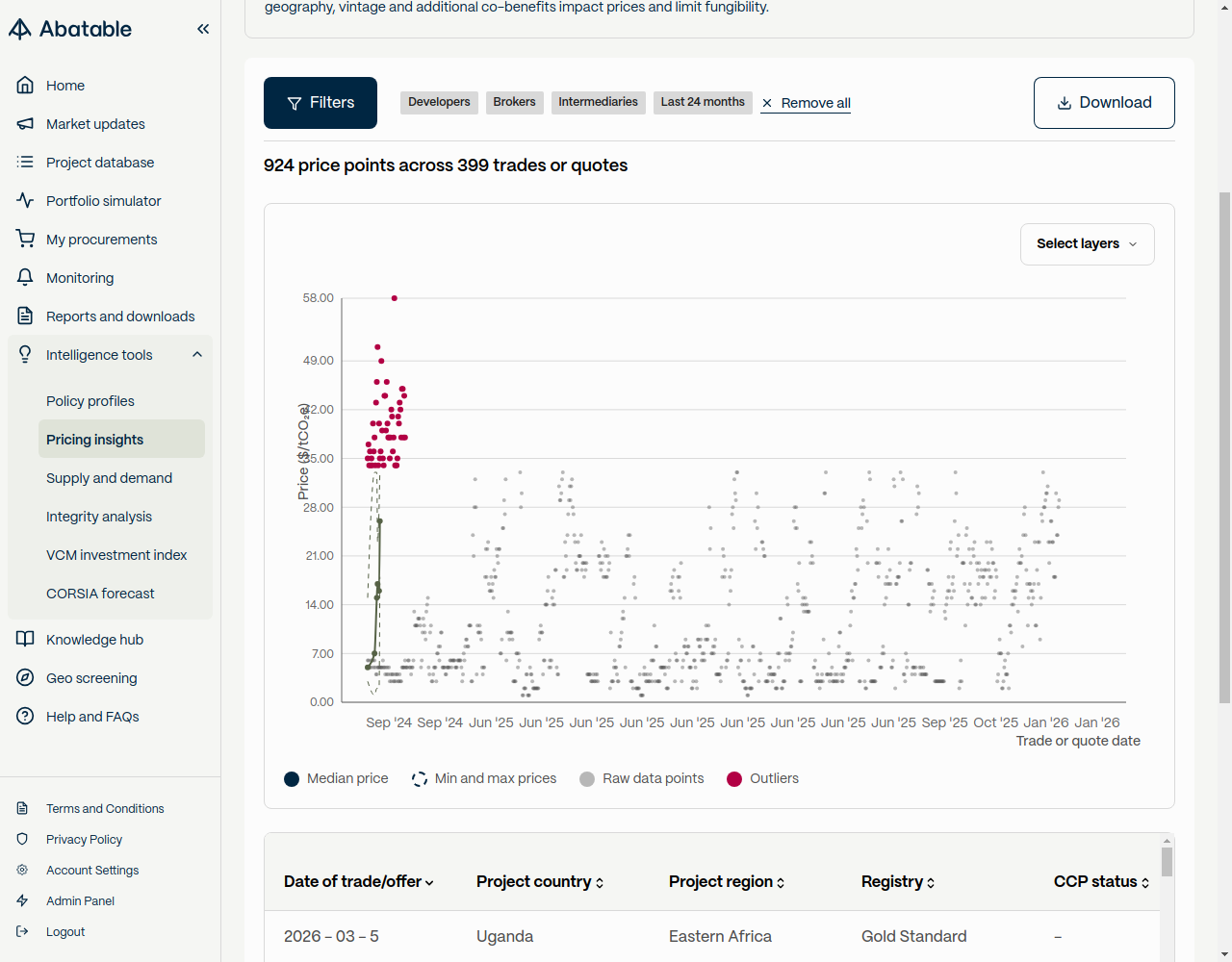Click the Download button
The image size is (1232, 962).
coord(1104,103)
